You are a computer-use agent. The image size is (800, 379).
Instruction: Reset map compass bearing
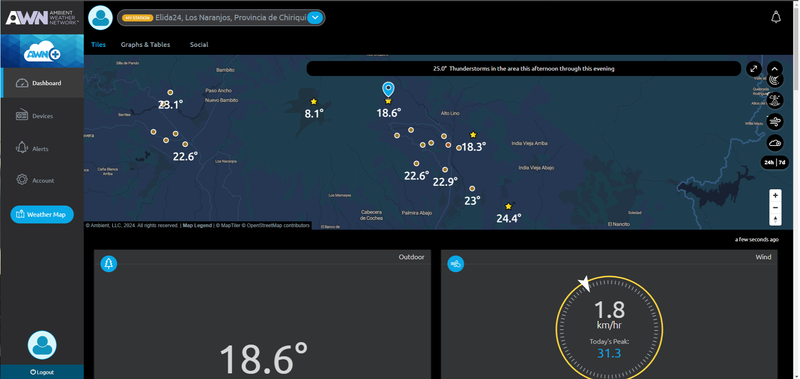pos(775,219)
